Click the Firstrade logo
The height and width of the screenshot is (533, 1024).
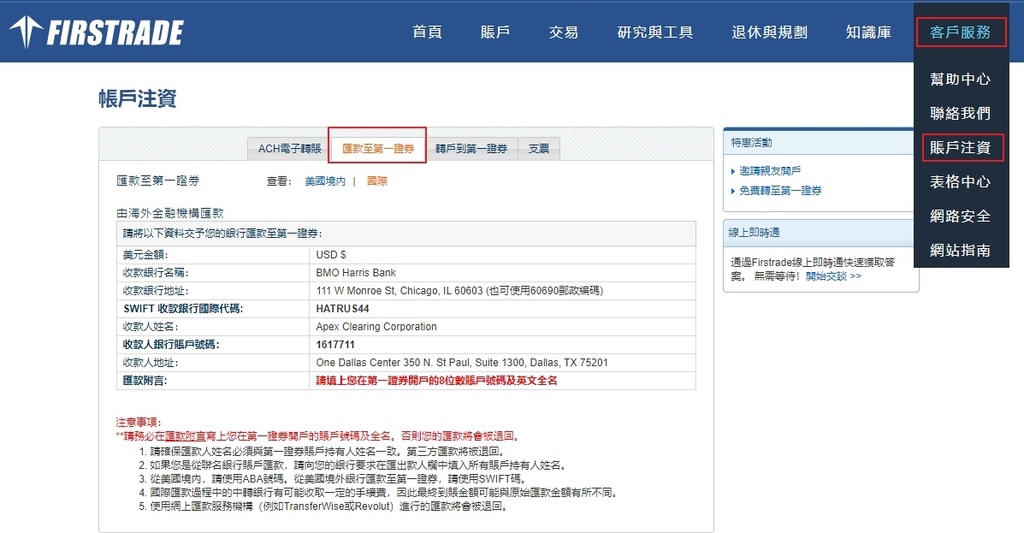[x=97, y=32]
